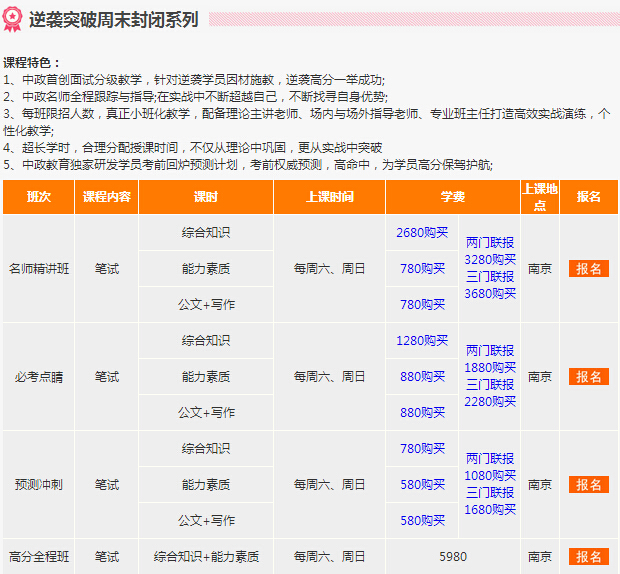Click the medal icon beside the series title
This screenshot has height=574, width=620.
tap(13, 19)
